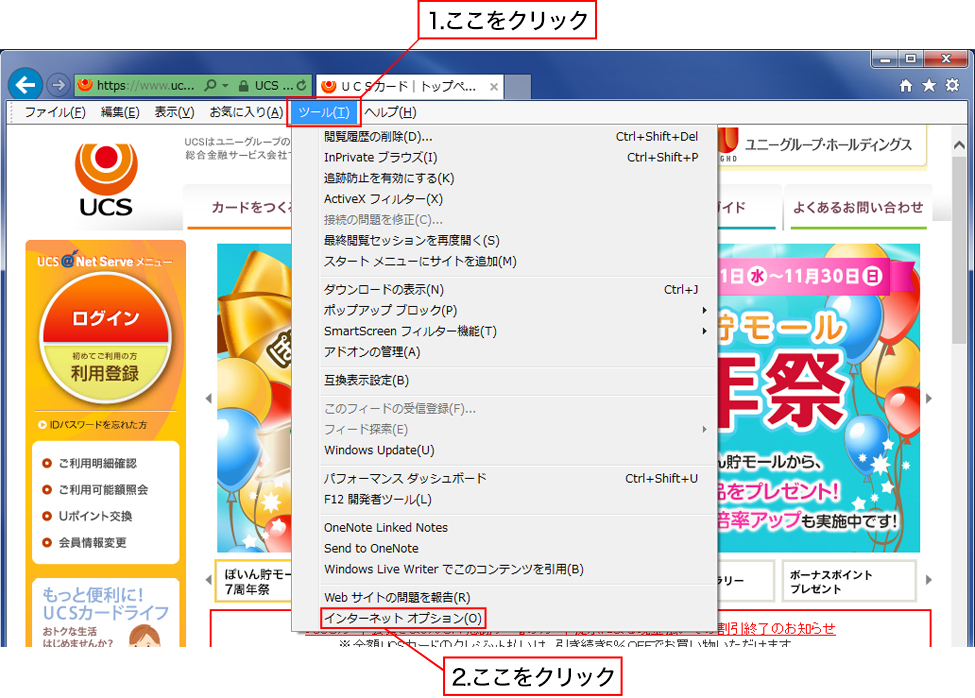Select the UCSカード トップページ tab
The image size is (975, 698).
point(409,86)
